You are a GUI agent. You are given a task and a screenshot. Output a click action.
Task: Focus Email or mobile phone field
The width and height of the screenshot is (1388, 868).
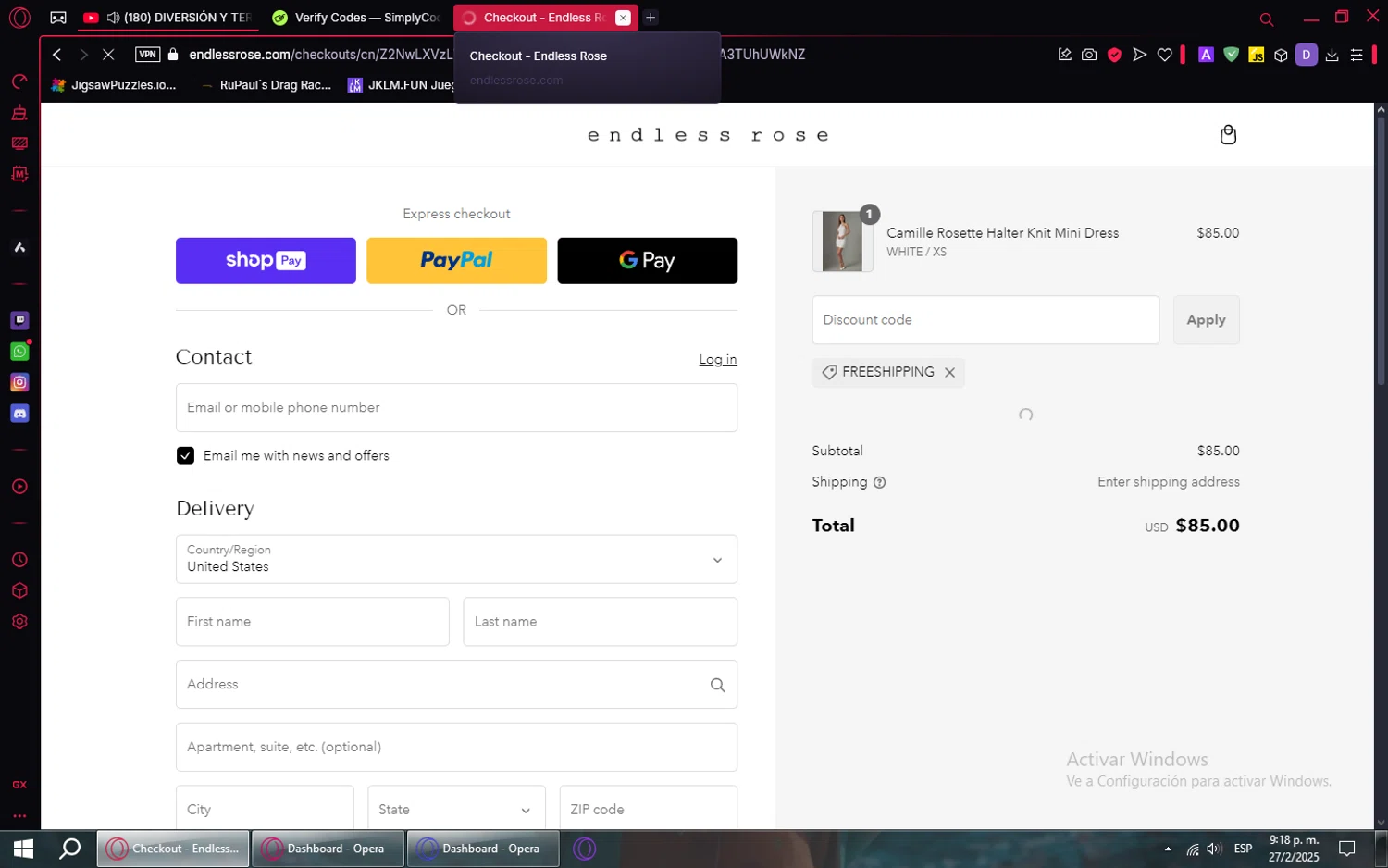[x=456, y=408]
